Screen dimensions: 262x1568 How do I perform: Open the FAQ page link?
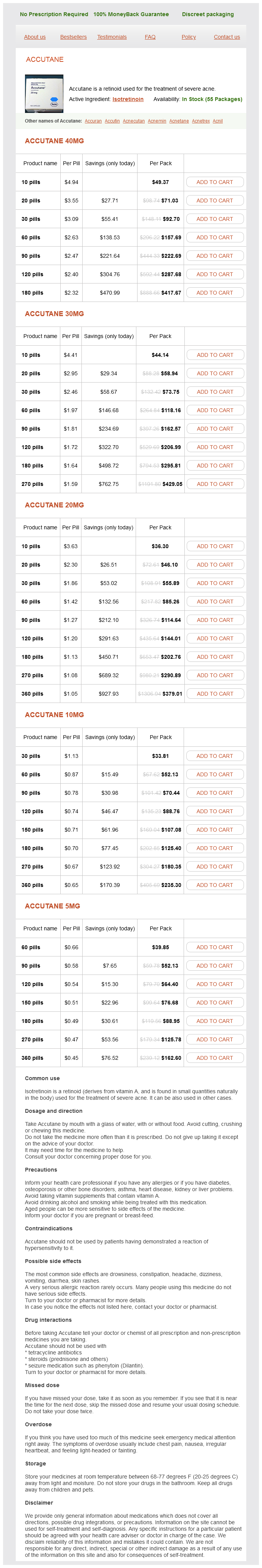click(x=150, y=37)
